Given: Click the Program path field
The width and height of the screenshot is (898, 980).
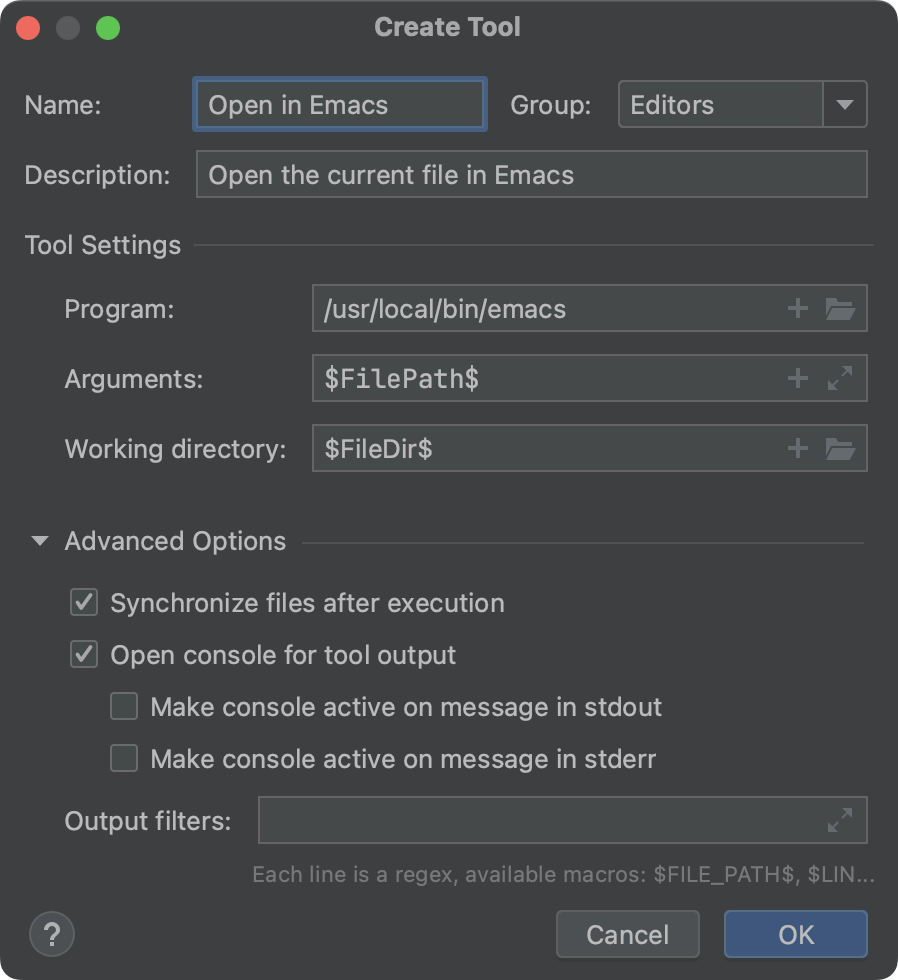Looking at the screenshot, I should [550, 309].
